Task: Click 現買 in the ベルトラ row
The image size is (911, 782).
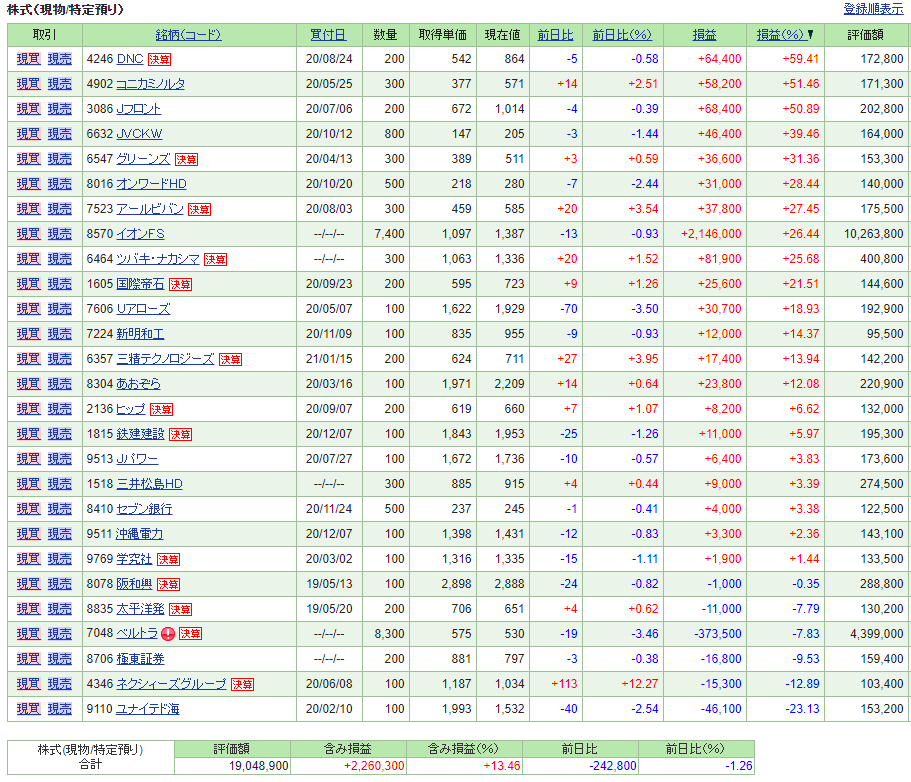Action: pos(28,633)
